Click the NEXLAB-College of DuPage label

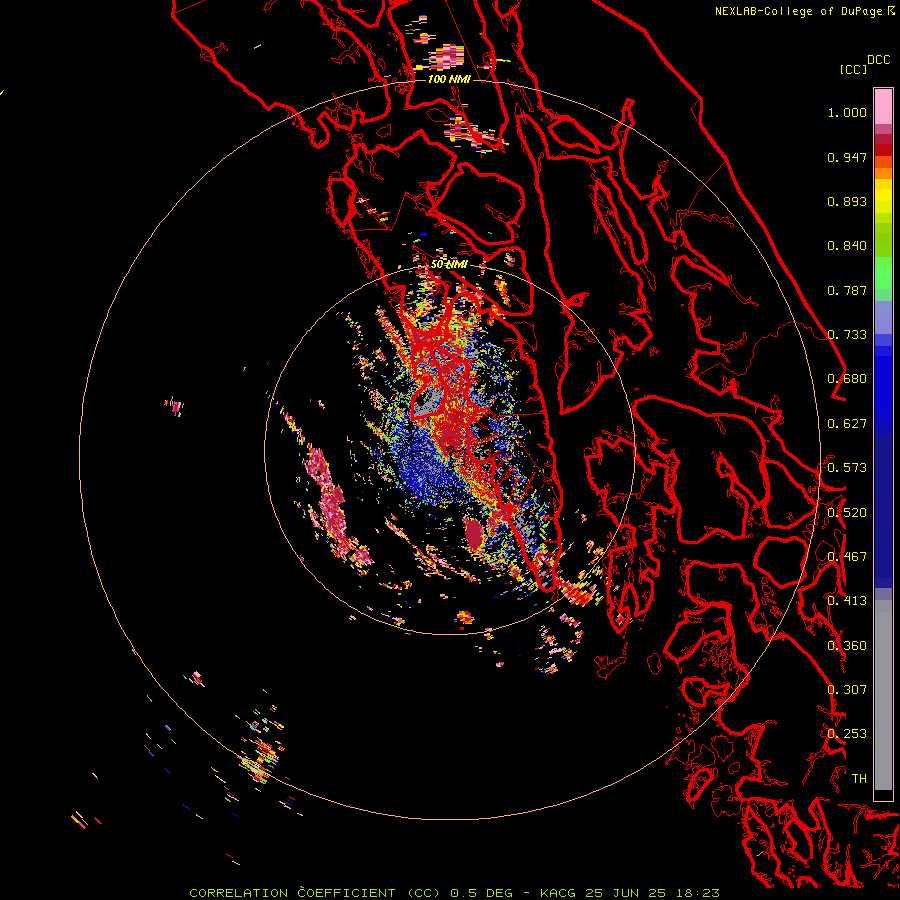tap(798, 11)
